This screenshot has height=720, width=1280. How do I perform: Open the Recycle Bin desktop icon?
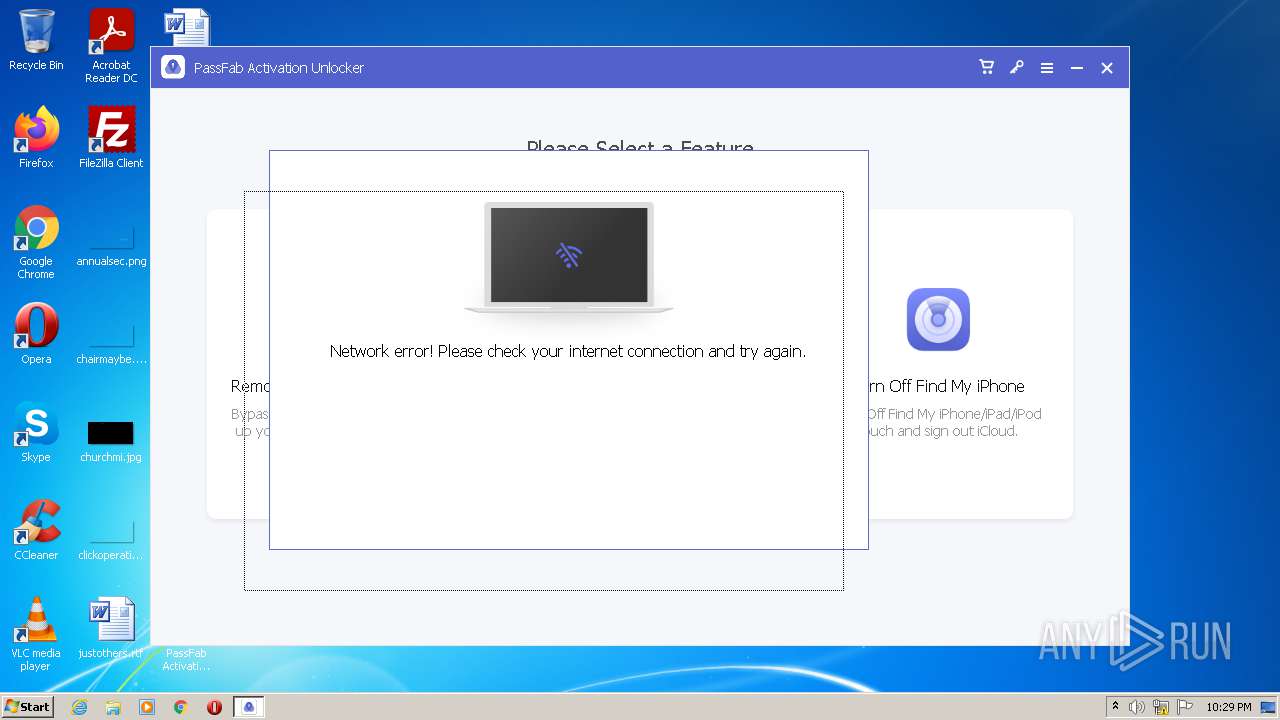pos(36,40)
